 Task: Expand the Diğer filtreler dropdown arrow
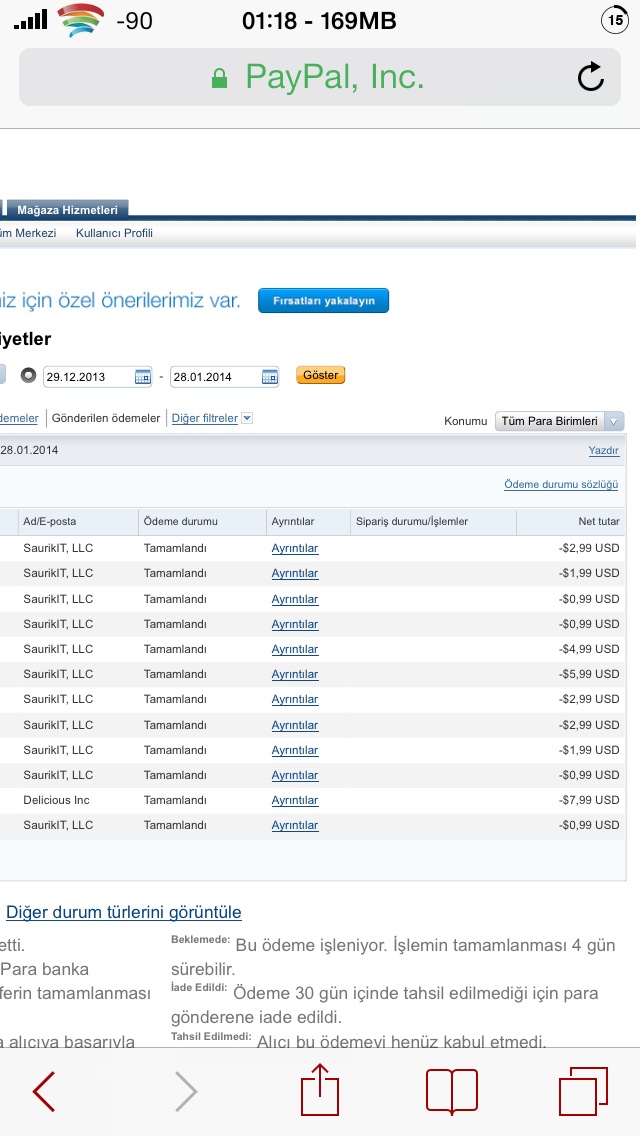click(x=246, y=418)
